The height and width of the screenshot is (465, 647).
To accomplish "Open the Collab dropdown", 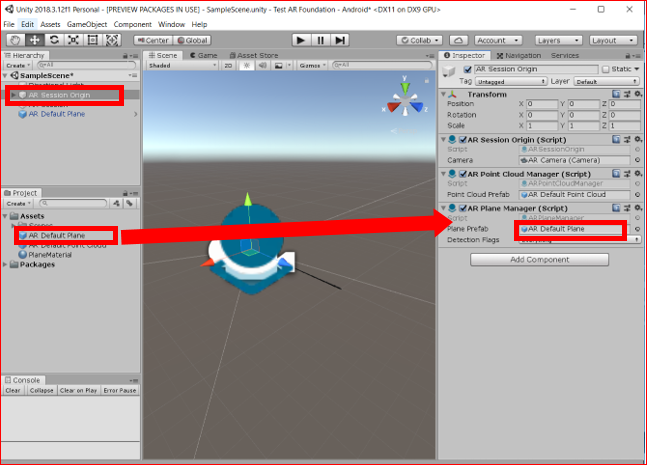I will pyautogui.click(x=420, y=40).
